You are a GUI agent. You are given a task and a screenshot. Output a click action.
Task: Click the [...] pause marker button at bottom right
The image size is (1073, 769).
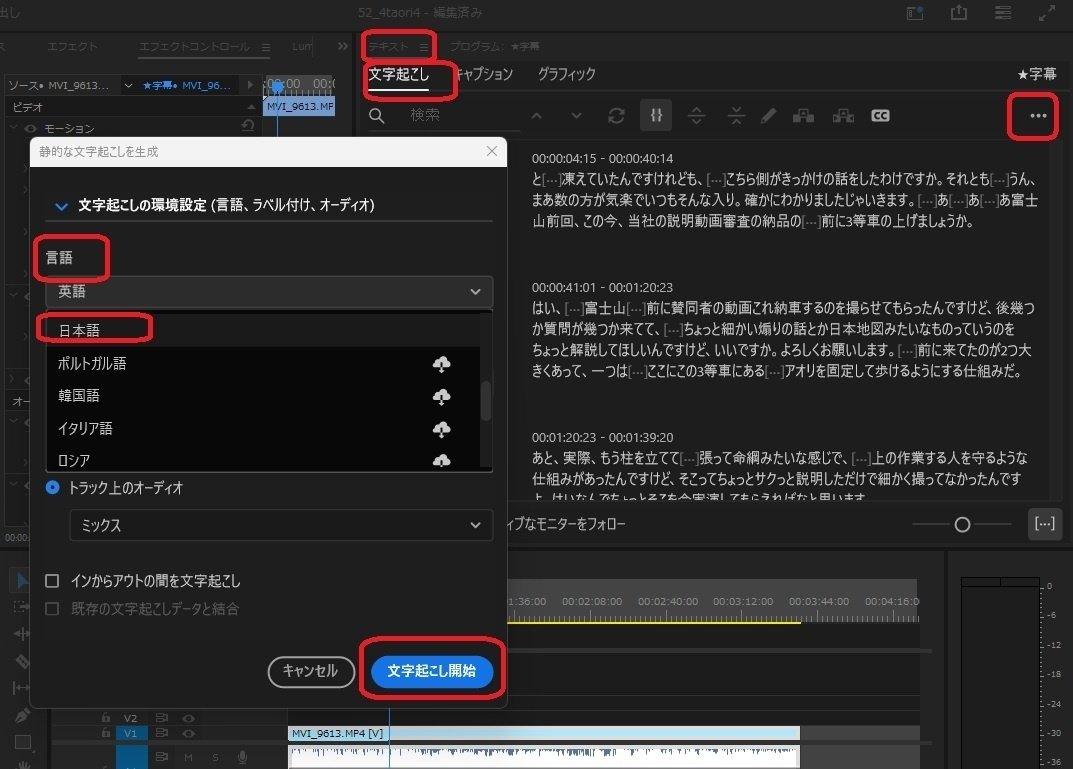pos(1044,524)
